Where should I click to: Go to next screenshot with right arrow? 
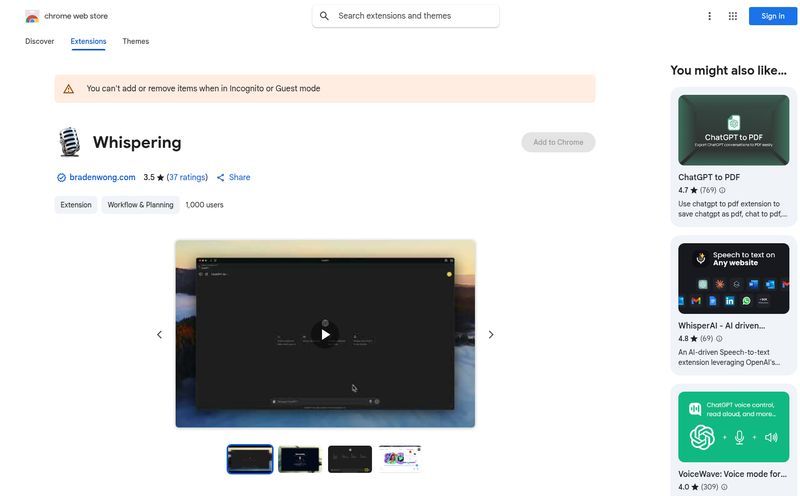click(491, 335)
